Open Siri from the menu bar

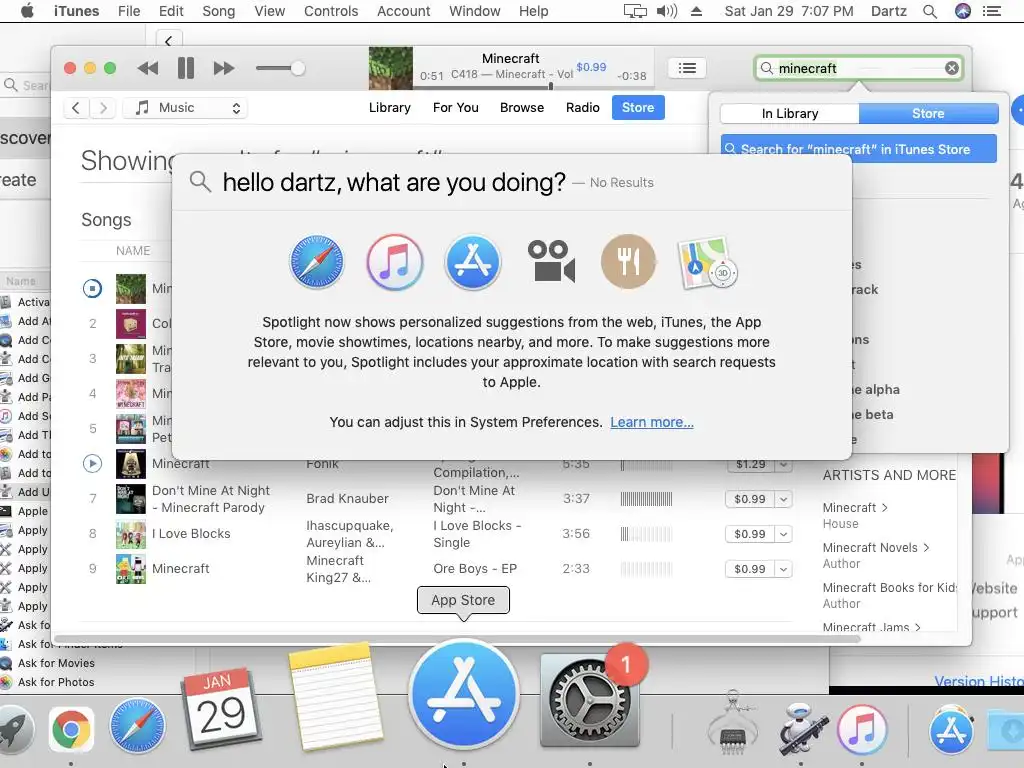[963, 11]
